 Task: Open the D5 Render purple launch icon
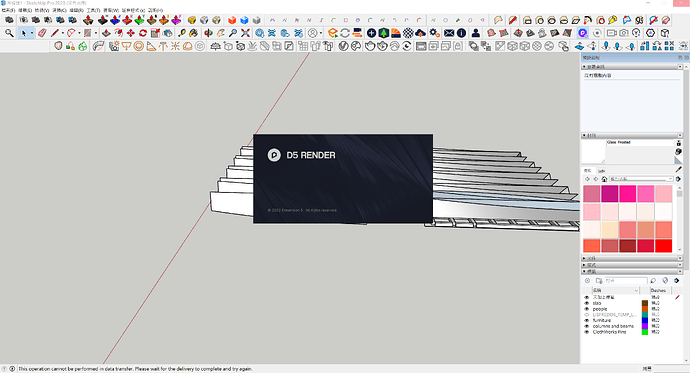[x=583, y=33]
